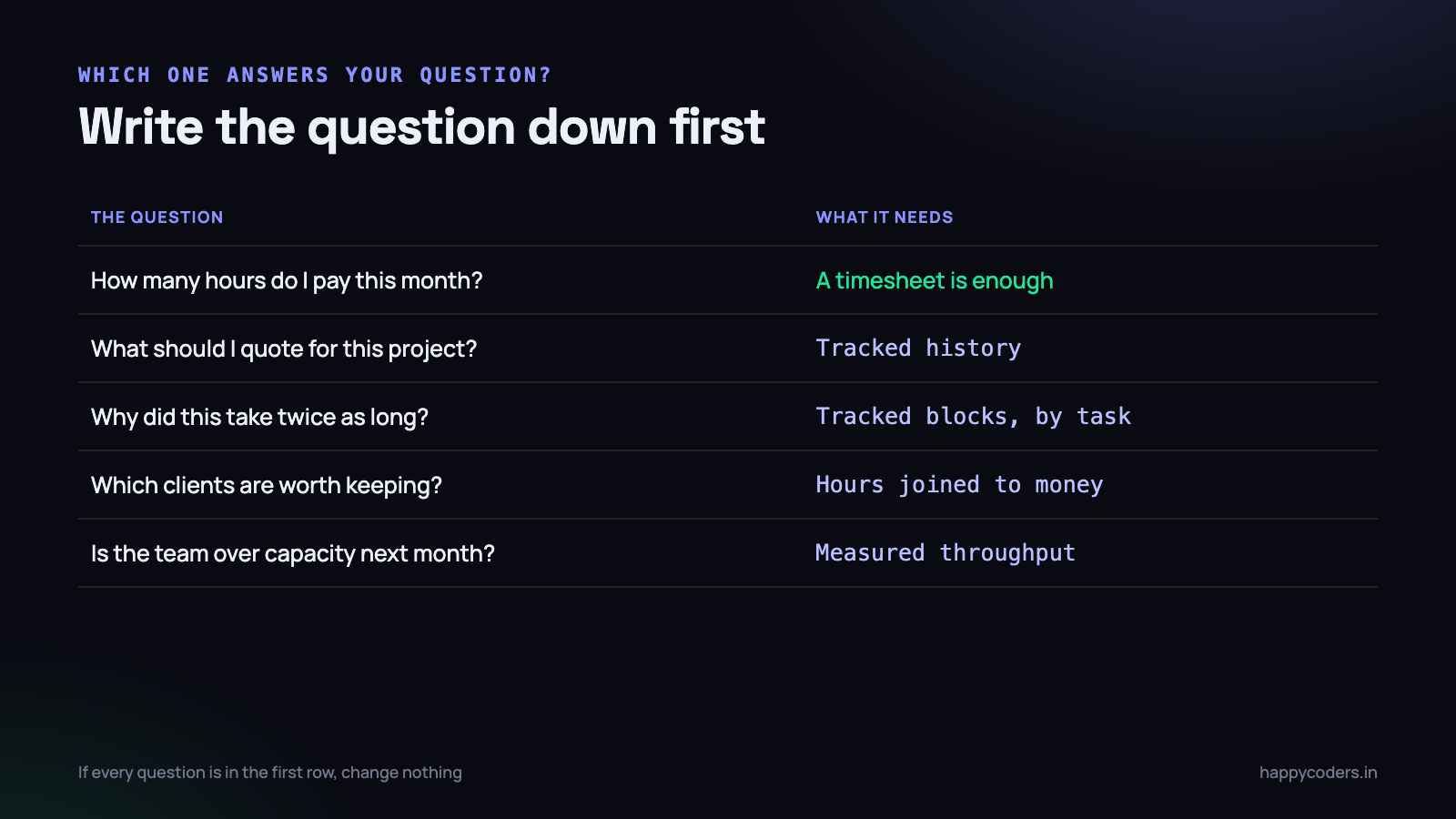Click the 'Hours joined to money' cell
Viewport: 1456px width, 819px height.
959,485
